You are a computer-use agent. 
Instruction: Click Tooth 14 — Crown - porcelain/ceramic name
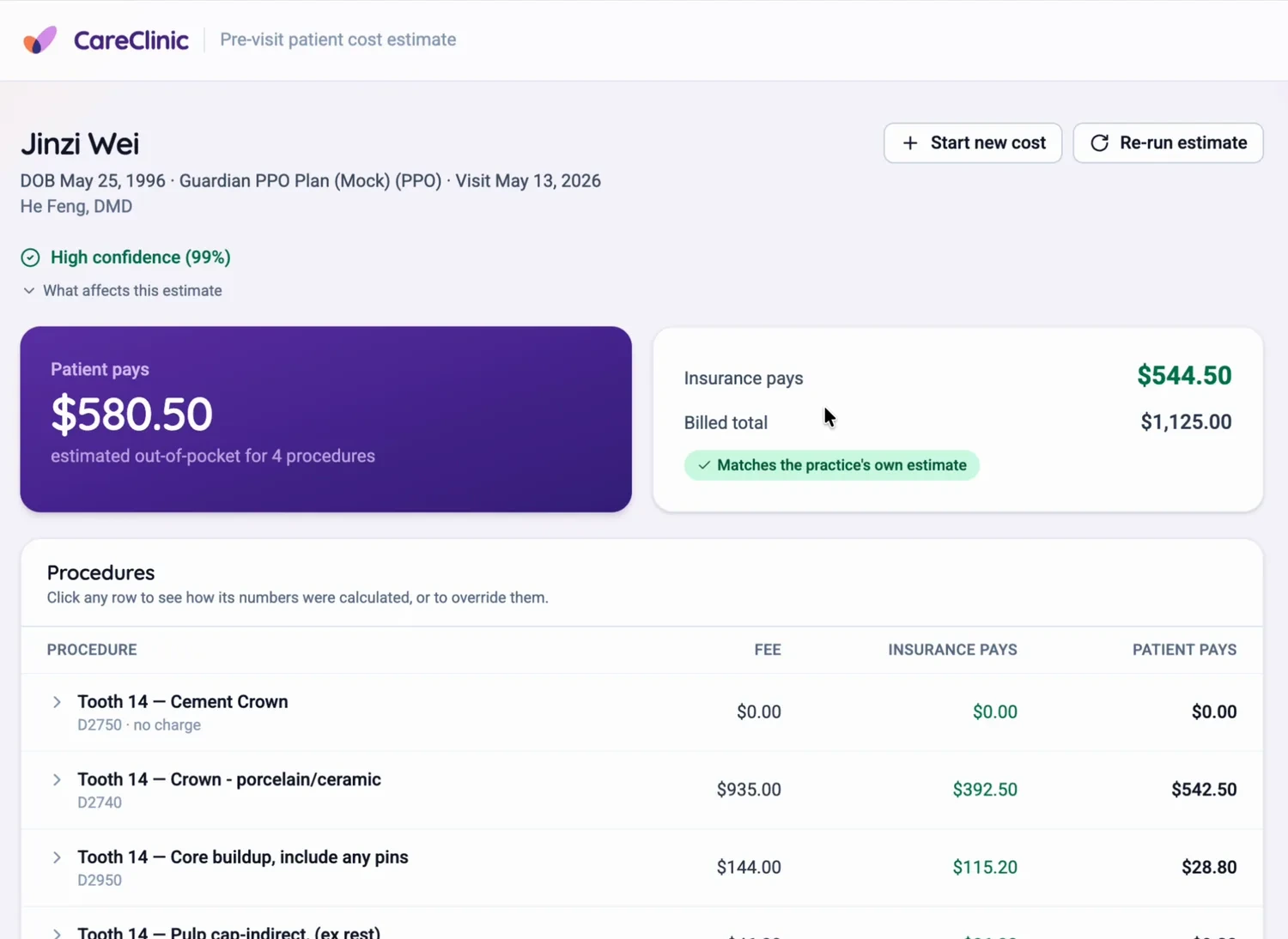point(229,779)
